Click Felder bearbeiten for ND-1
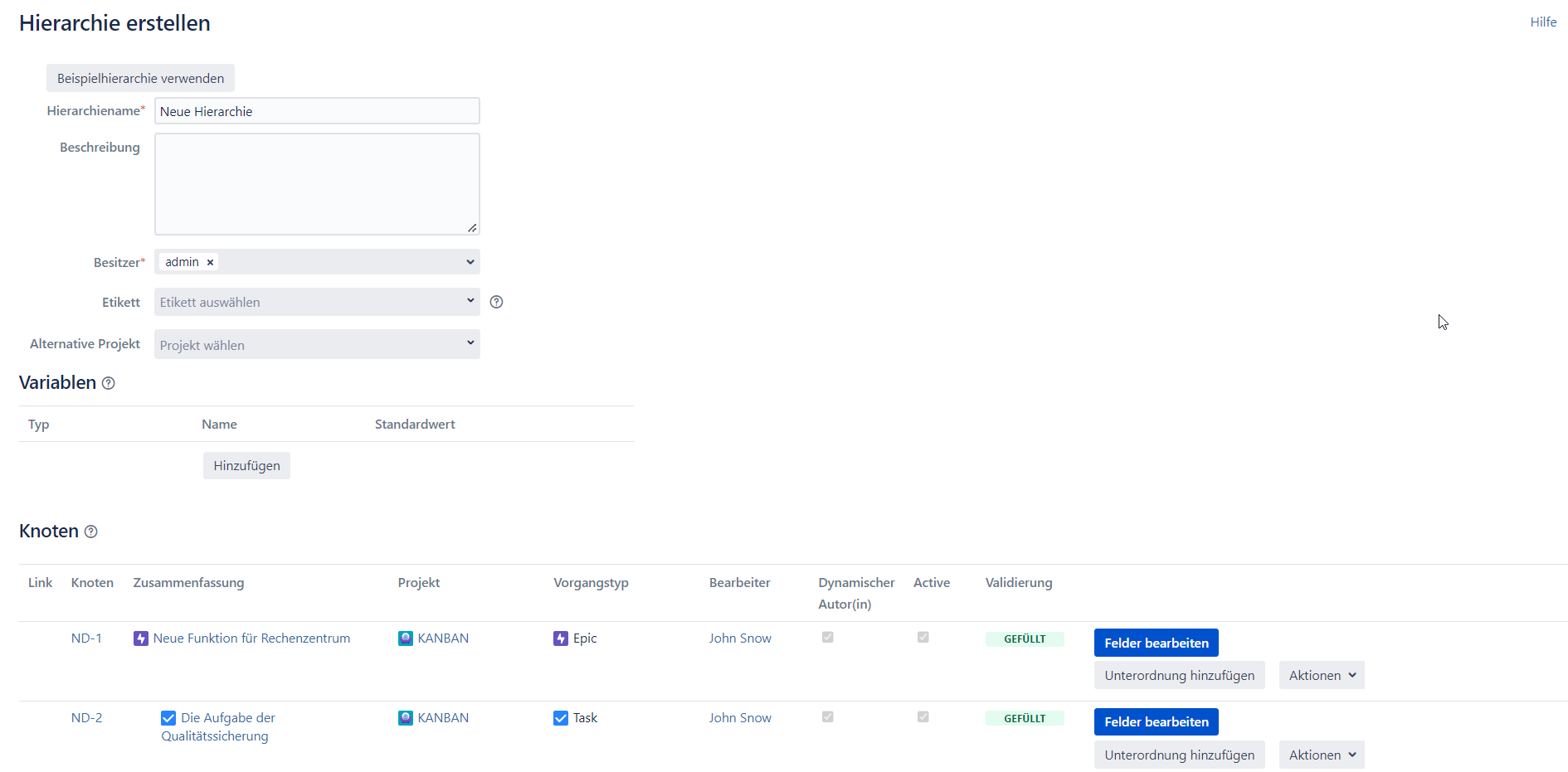Viewport: 1568px width, 772px height. pyautogui.click(x=1156, y=643)
